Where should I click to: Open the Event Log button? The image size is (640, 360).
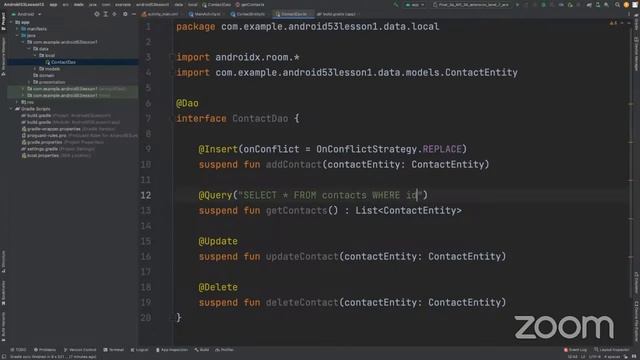click(575, 350)
